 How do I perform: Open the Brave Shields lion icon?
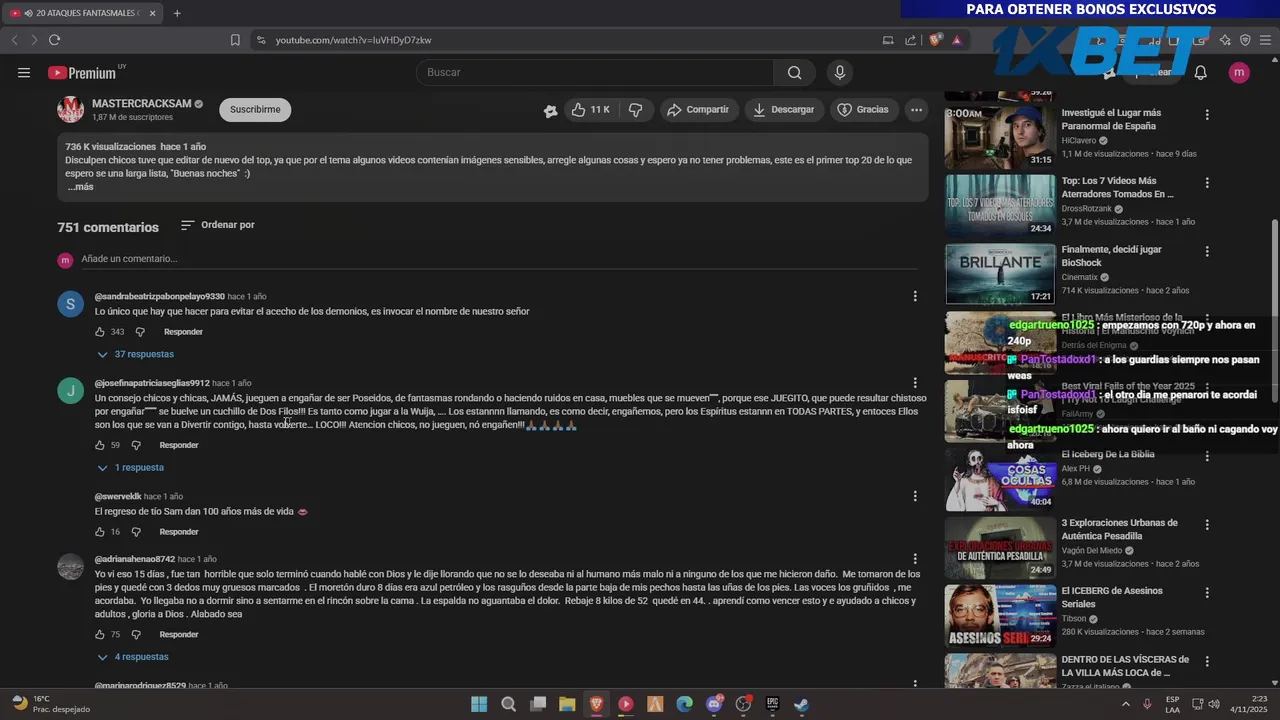click(x=936, y=40)
